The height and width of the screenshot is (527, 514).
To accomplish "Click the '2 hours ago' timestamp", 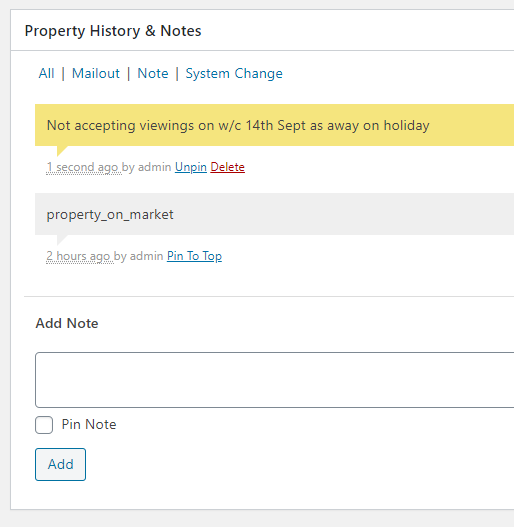I will click(x=78, y=256).
